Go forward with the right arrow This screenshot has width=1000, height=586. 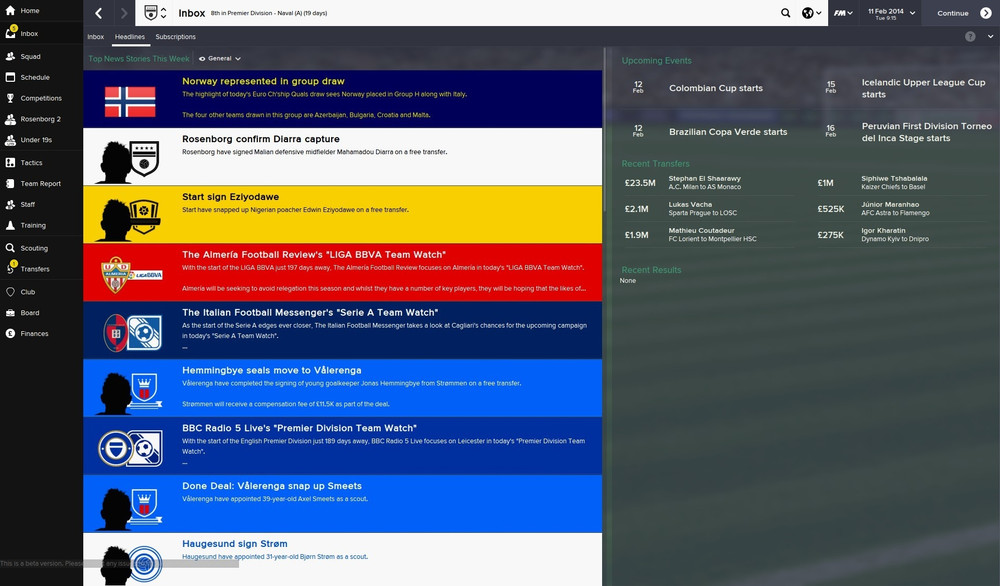tap(124, 13)
